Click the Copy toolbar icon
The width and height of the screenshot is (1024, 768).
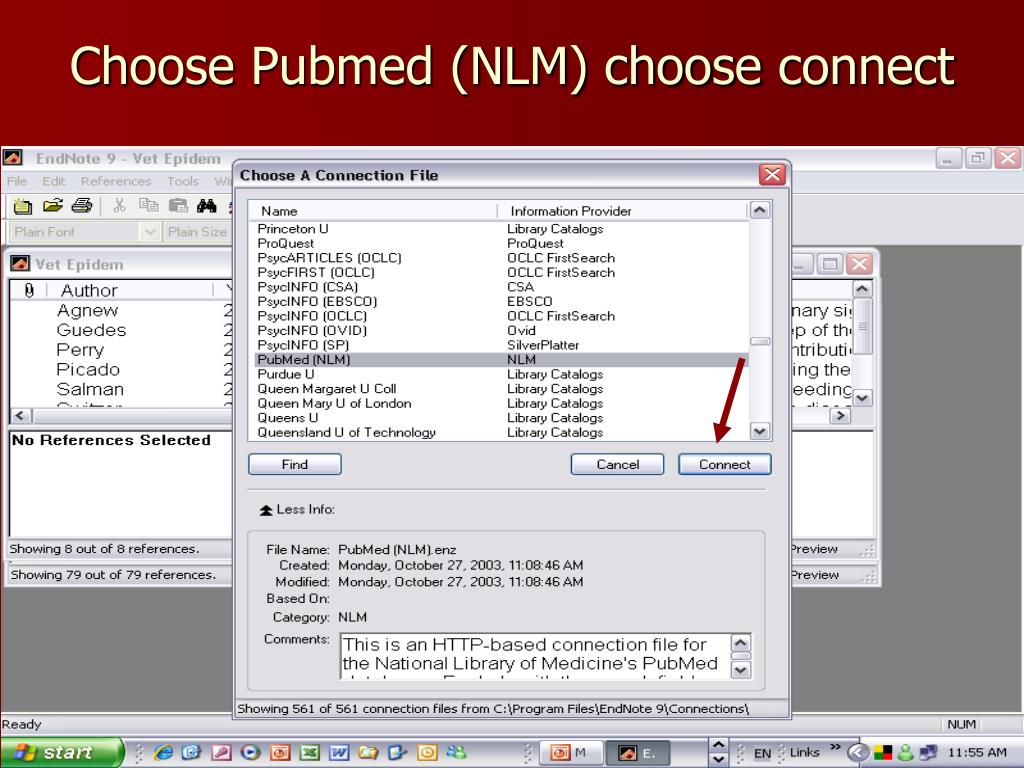149,206
